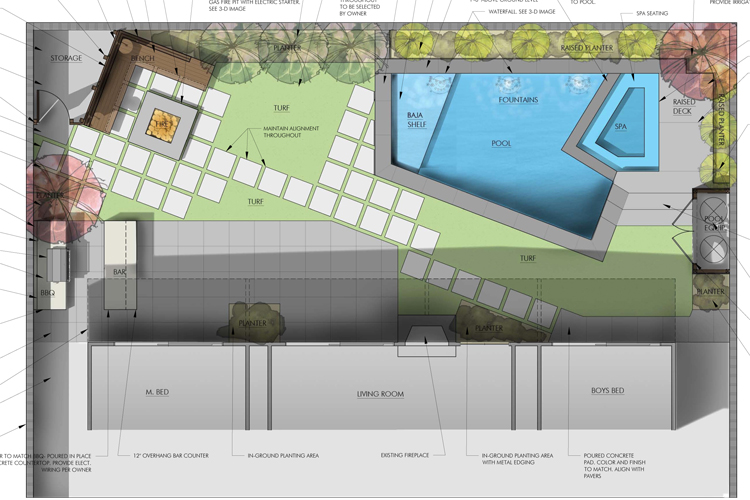Click the M. BED room label

point(157,392)
